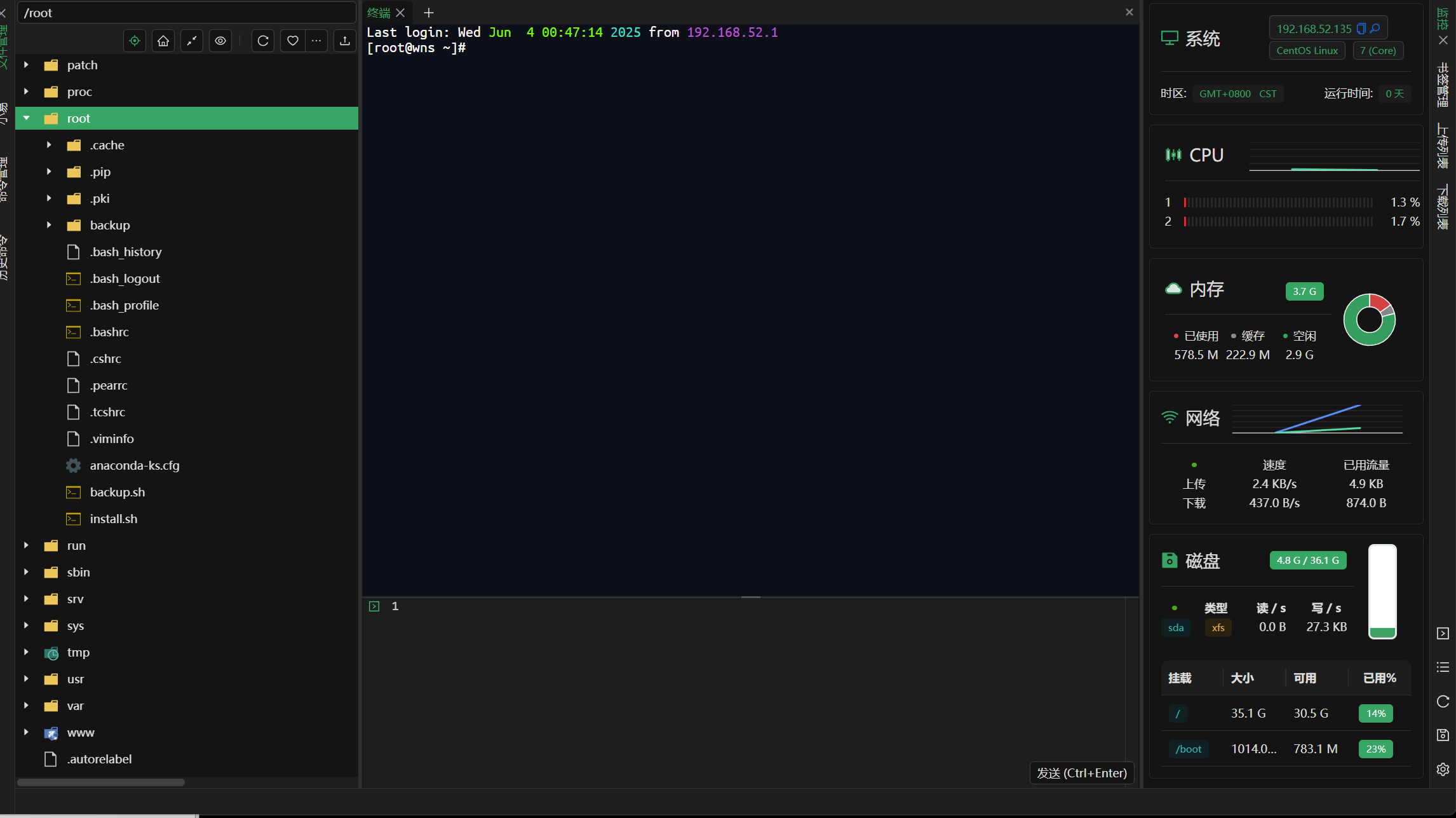Toggle hidden files with eye icon

[x=220, y=41]
